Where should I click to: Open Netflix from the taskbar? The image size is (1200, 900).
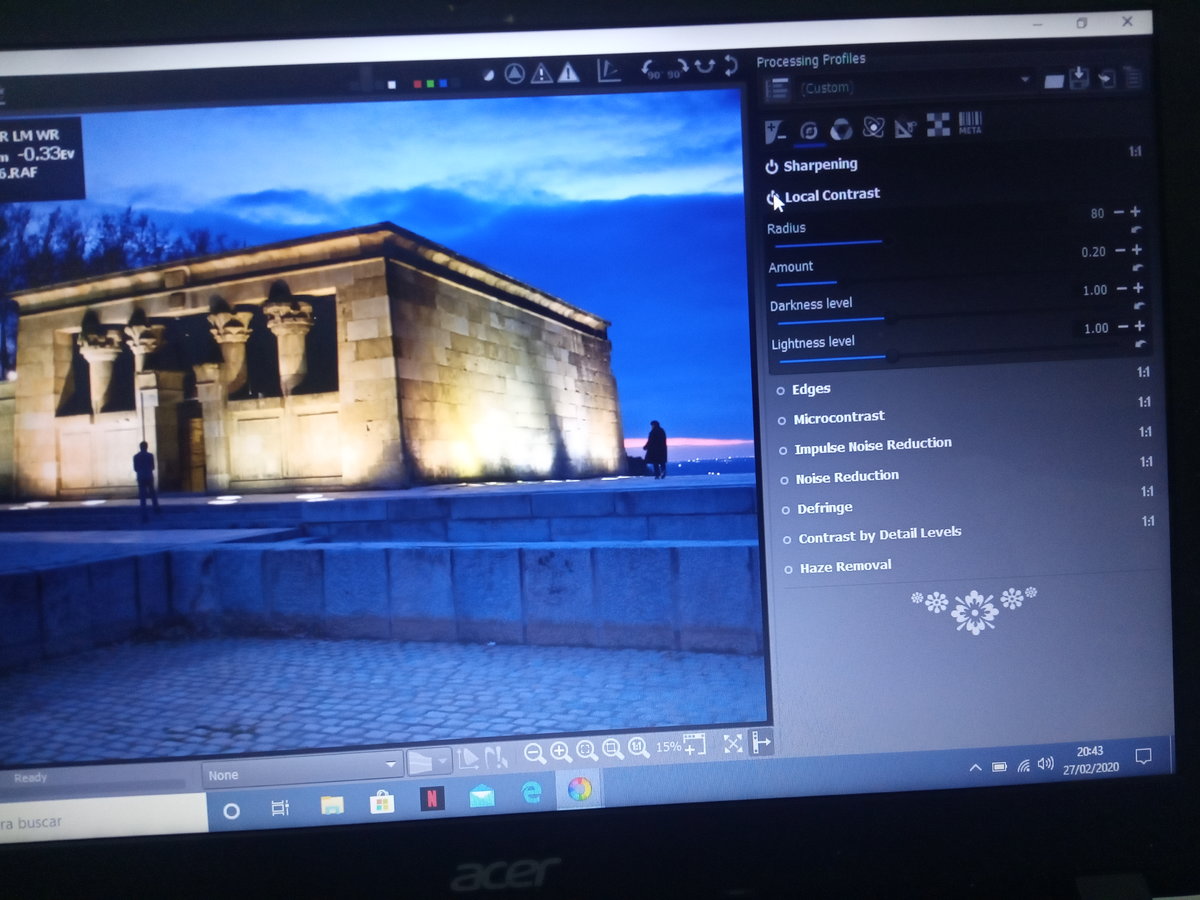tap(432, 799)
